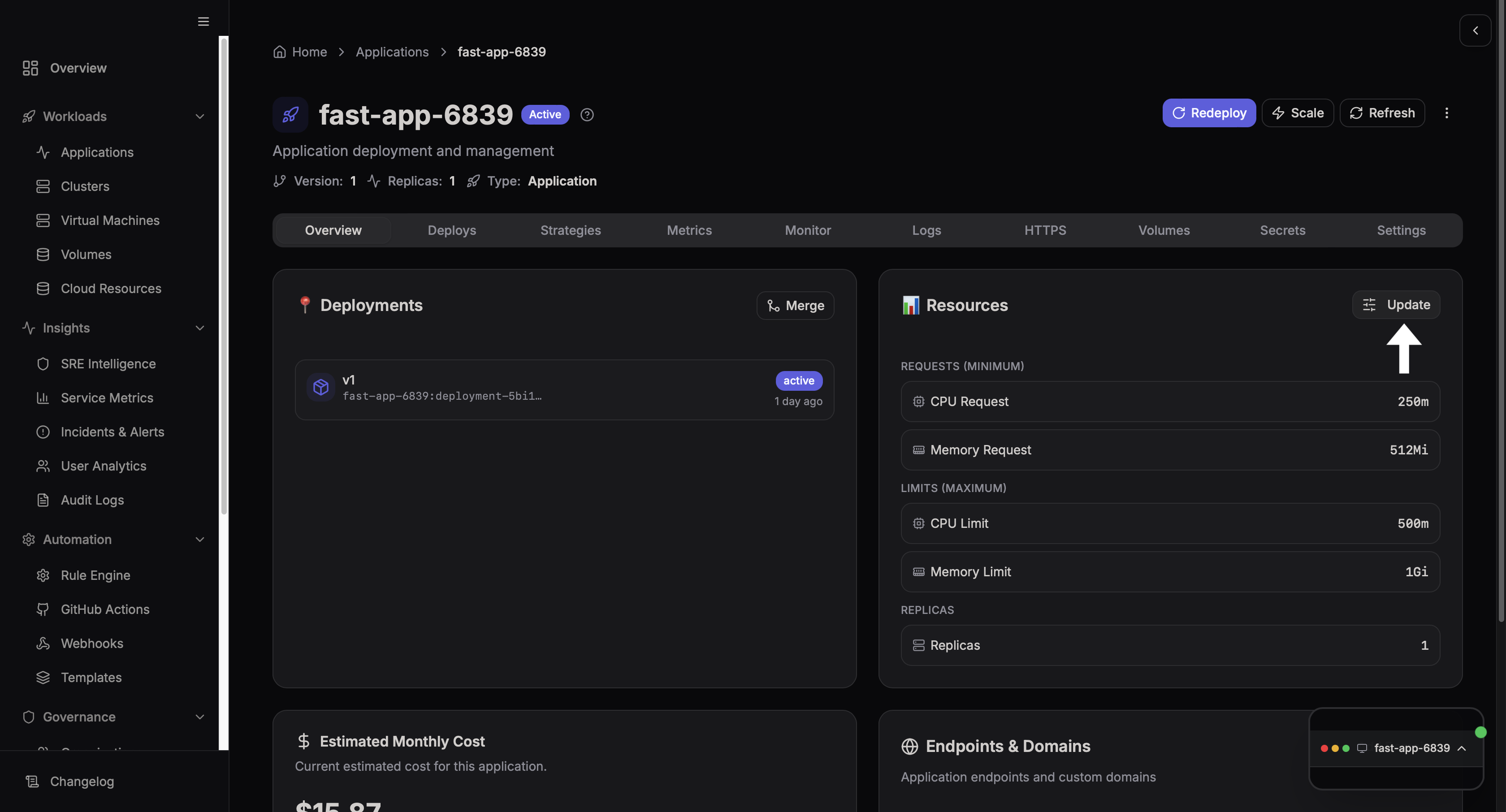The width and height of the screenshot is (1506, 812).
Task: Open the Secrets tab
Action: pos(1282,230)
